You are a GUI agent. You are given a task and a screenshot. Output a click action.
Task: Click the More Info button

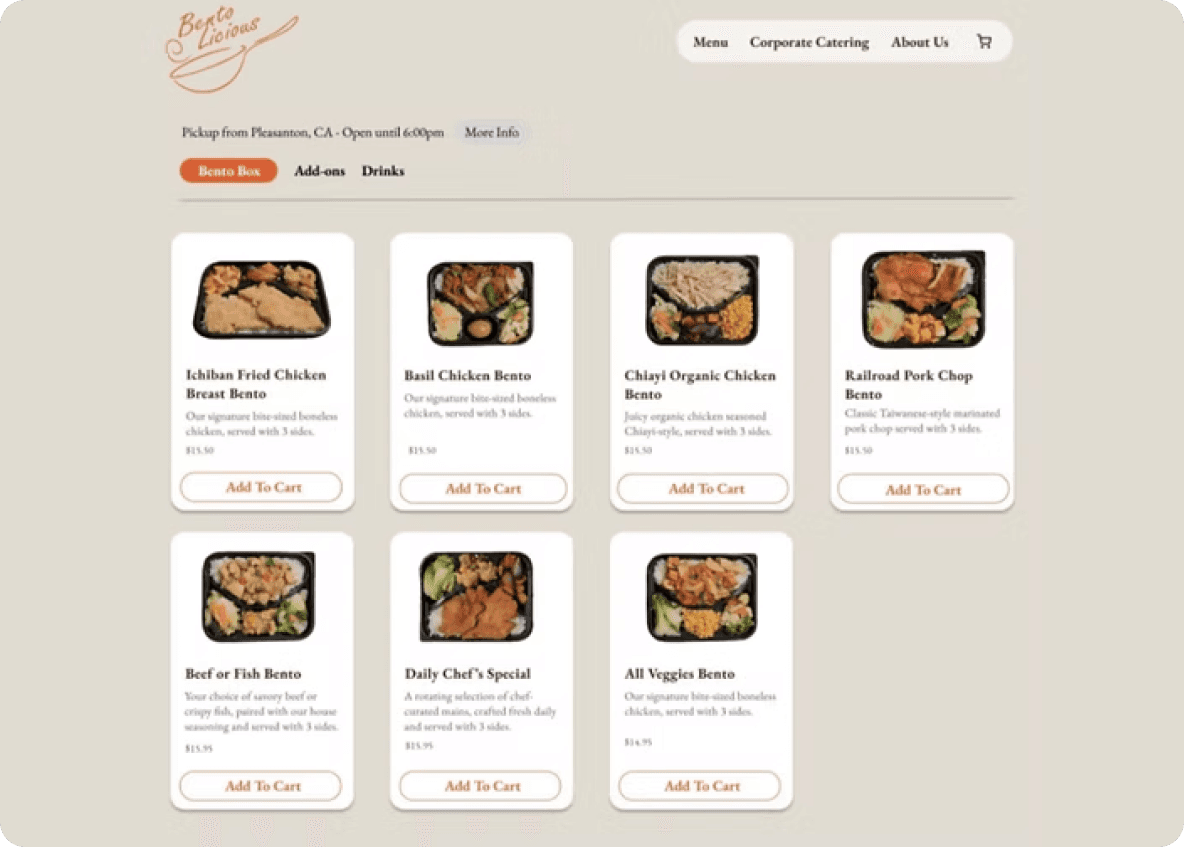492,132
